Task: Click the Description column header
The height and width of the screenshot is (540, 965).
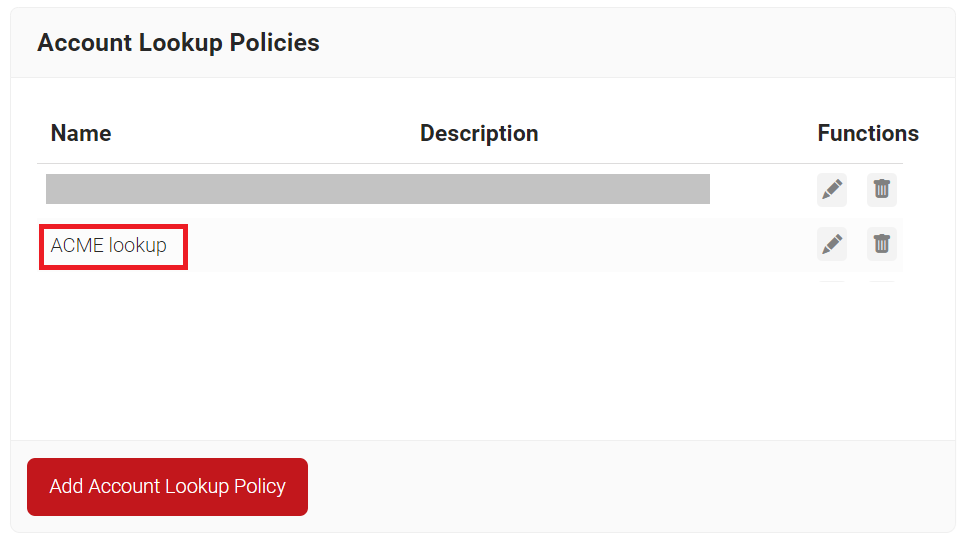Action: [479, 133]
